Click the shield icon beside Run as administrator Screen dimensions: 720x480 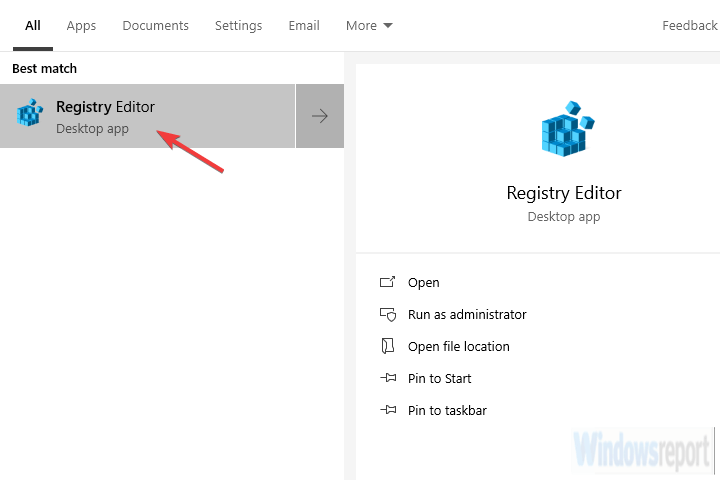click(388, 315)
